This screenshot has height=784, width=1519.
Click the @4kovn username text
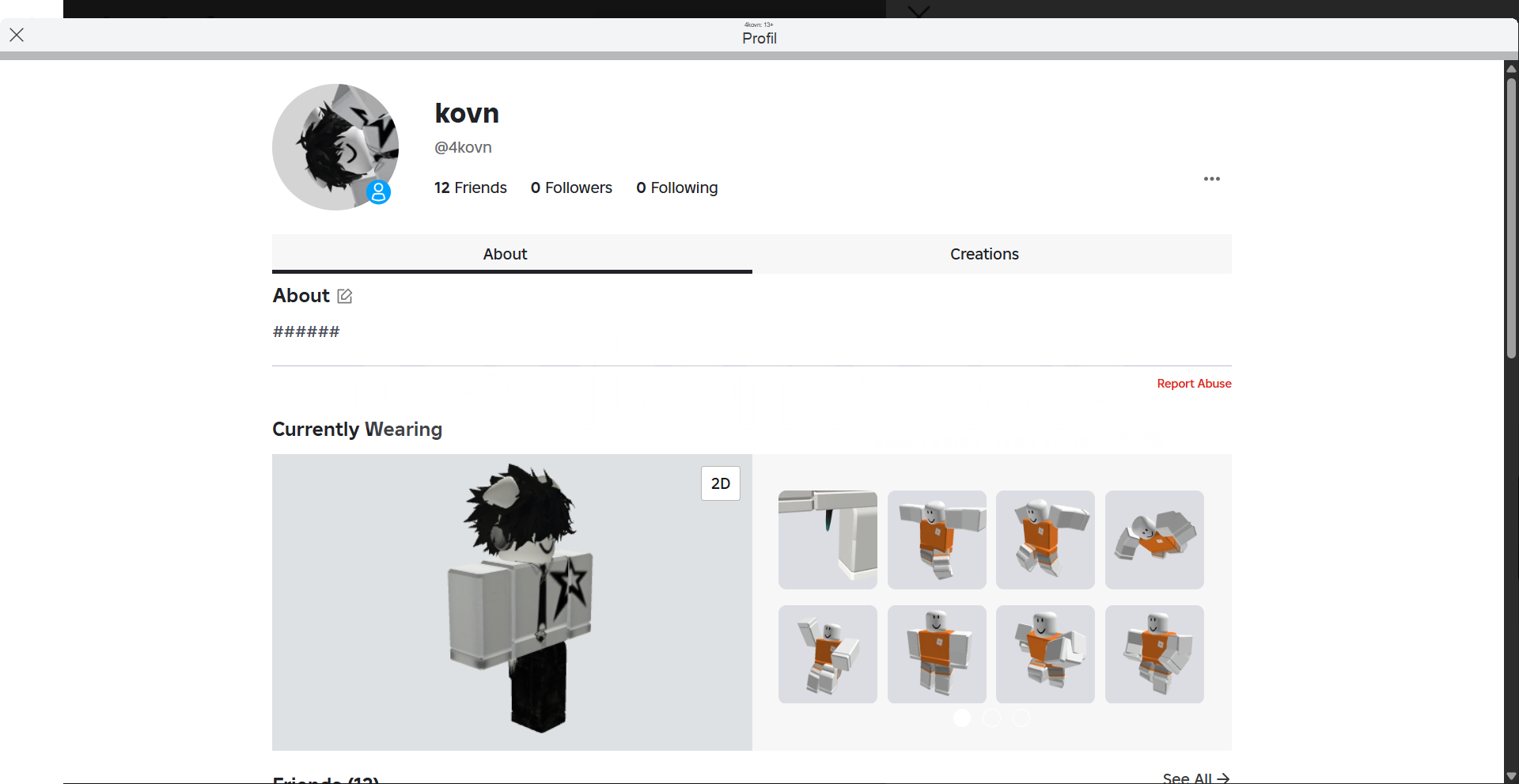pos(463,147)
